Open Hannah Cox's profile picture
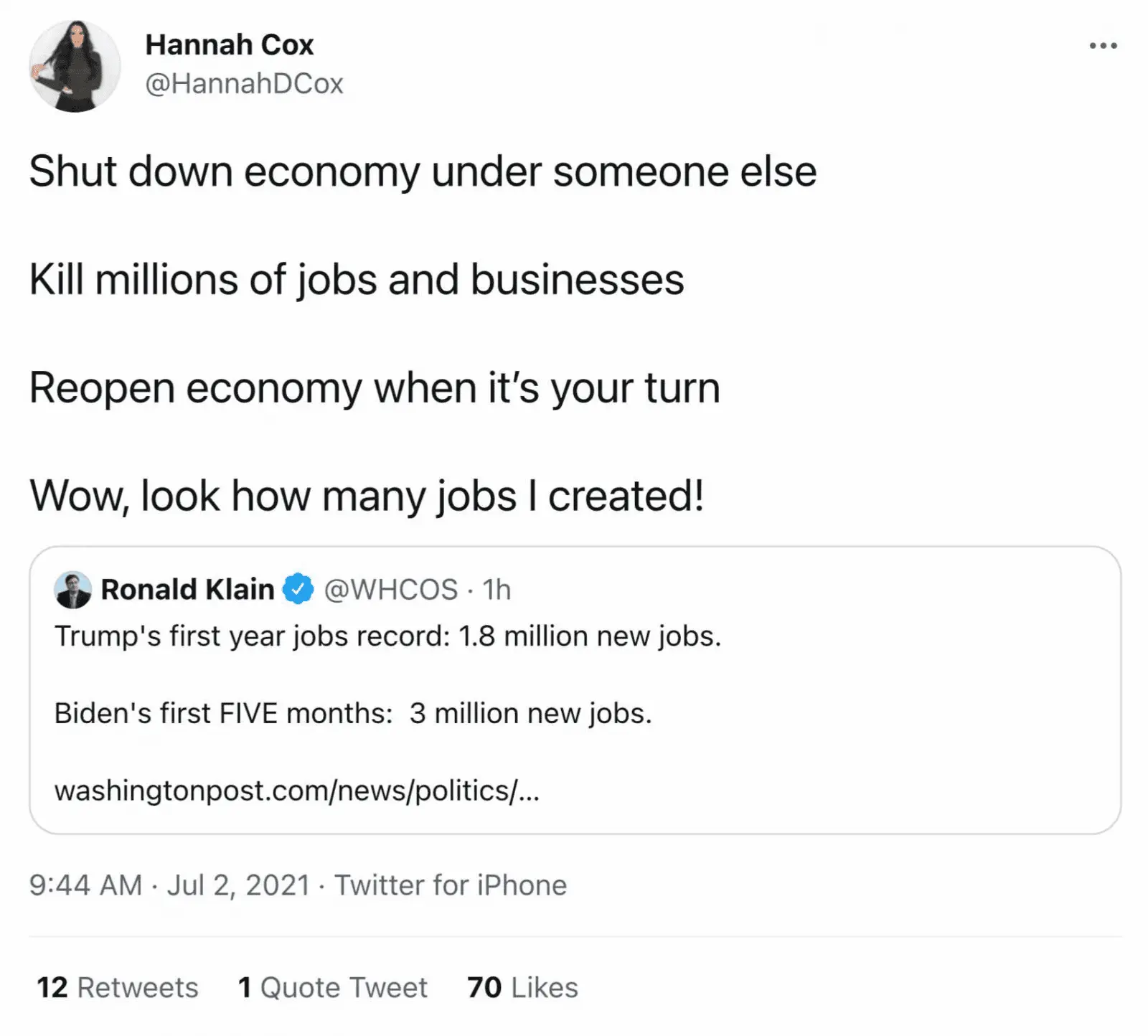 75,66
